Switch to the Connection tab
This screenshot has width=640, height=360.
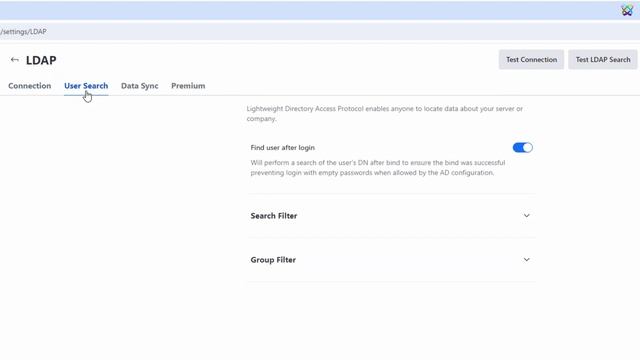pos(29,86)
